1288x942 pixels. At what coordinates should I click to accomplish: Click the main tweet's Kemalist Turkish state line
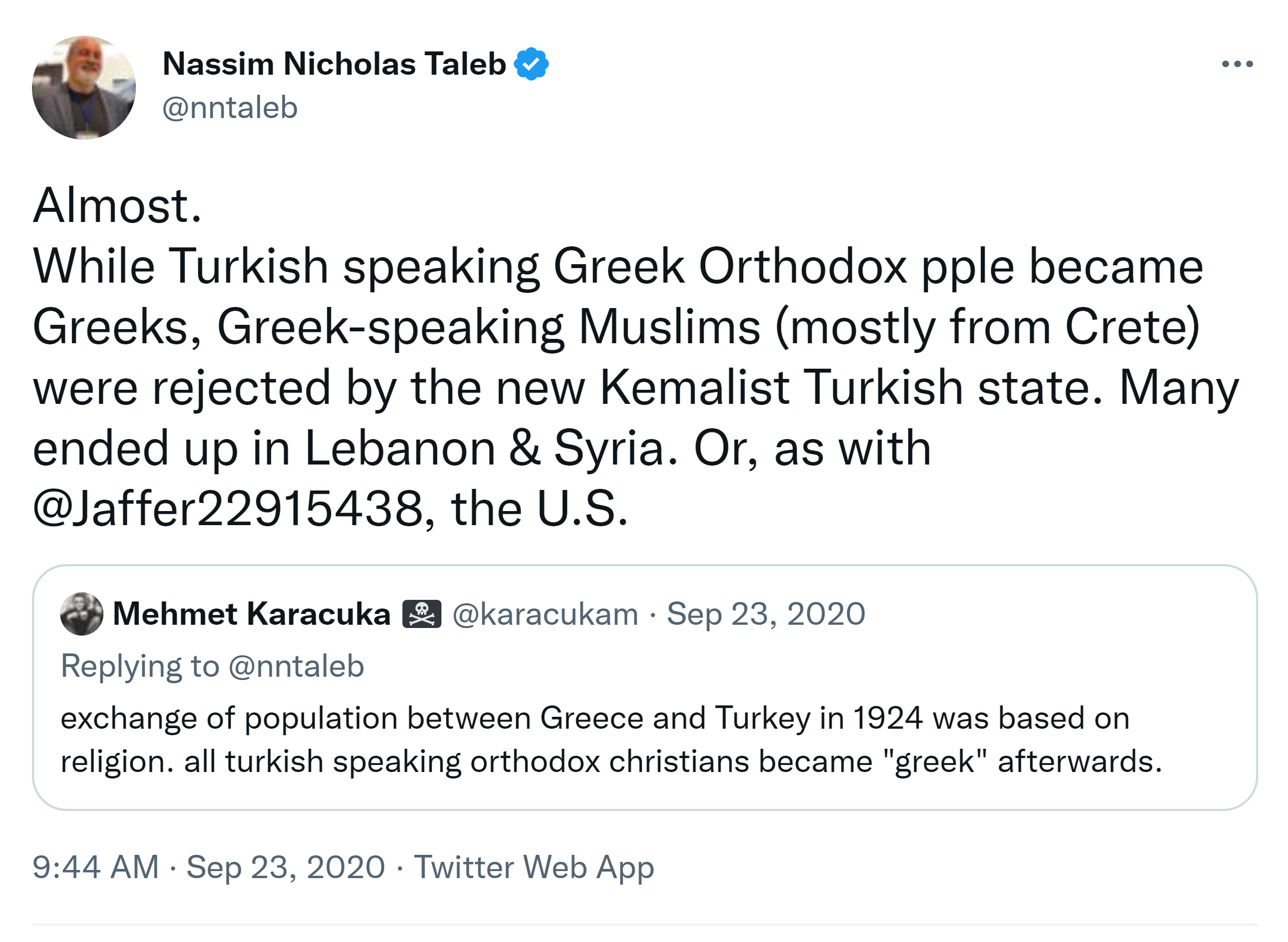tap(635, 388)
